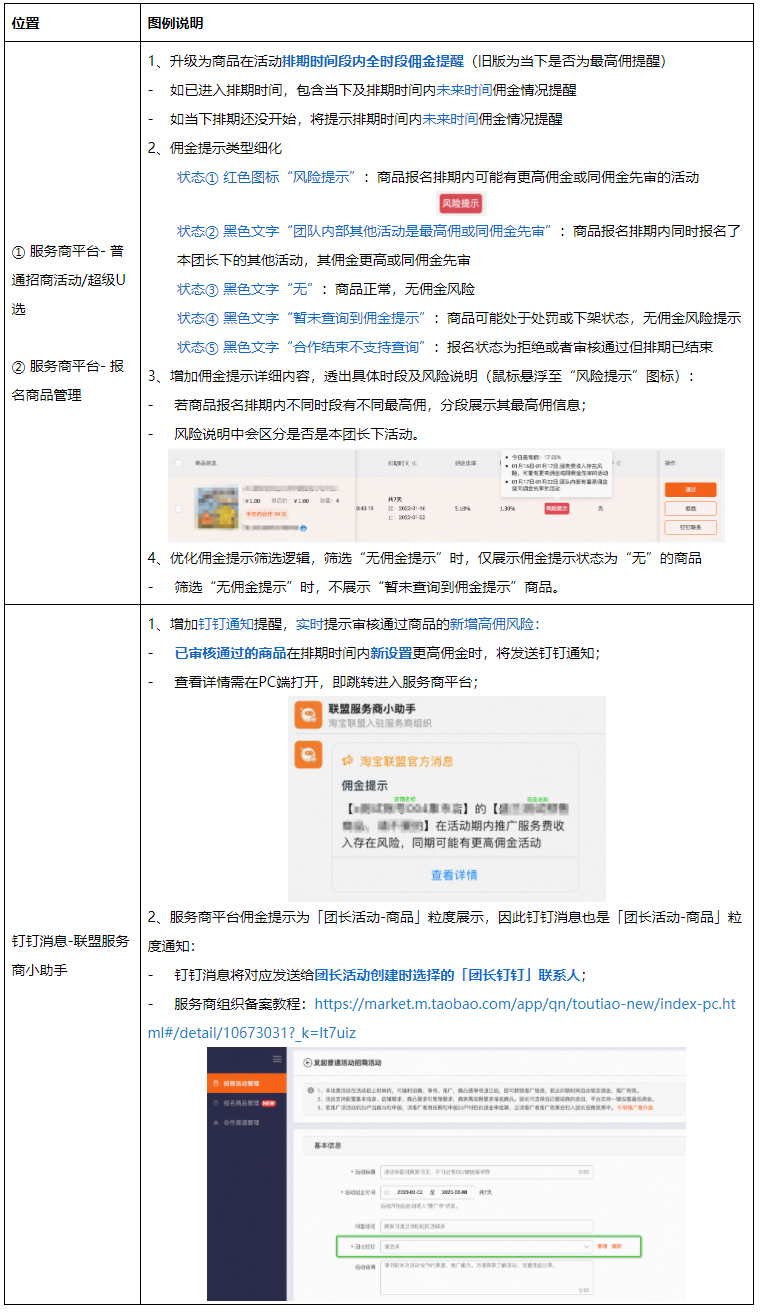Image resolution: width=761 pixels, height=1313 pixels.
Task: Click the 佣金提示 heading in the message card
Action: 364,786
